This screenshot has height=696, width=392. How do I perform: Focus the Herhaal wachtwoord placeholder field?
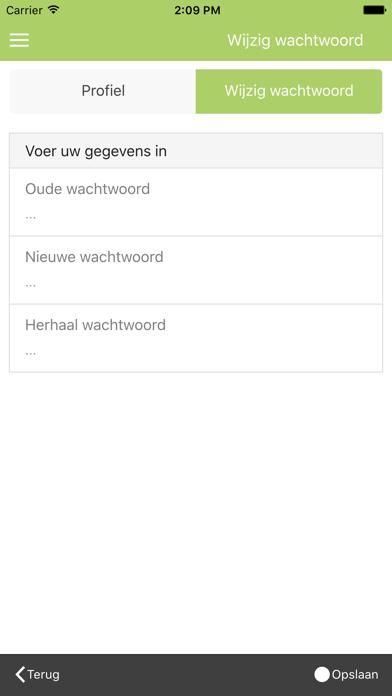[196, 352]
